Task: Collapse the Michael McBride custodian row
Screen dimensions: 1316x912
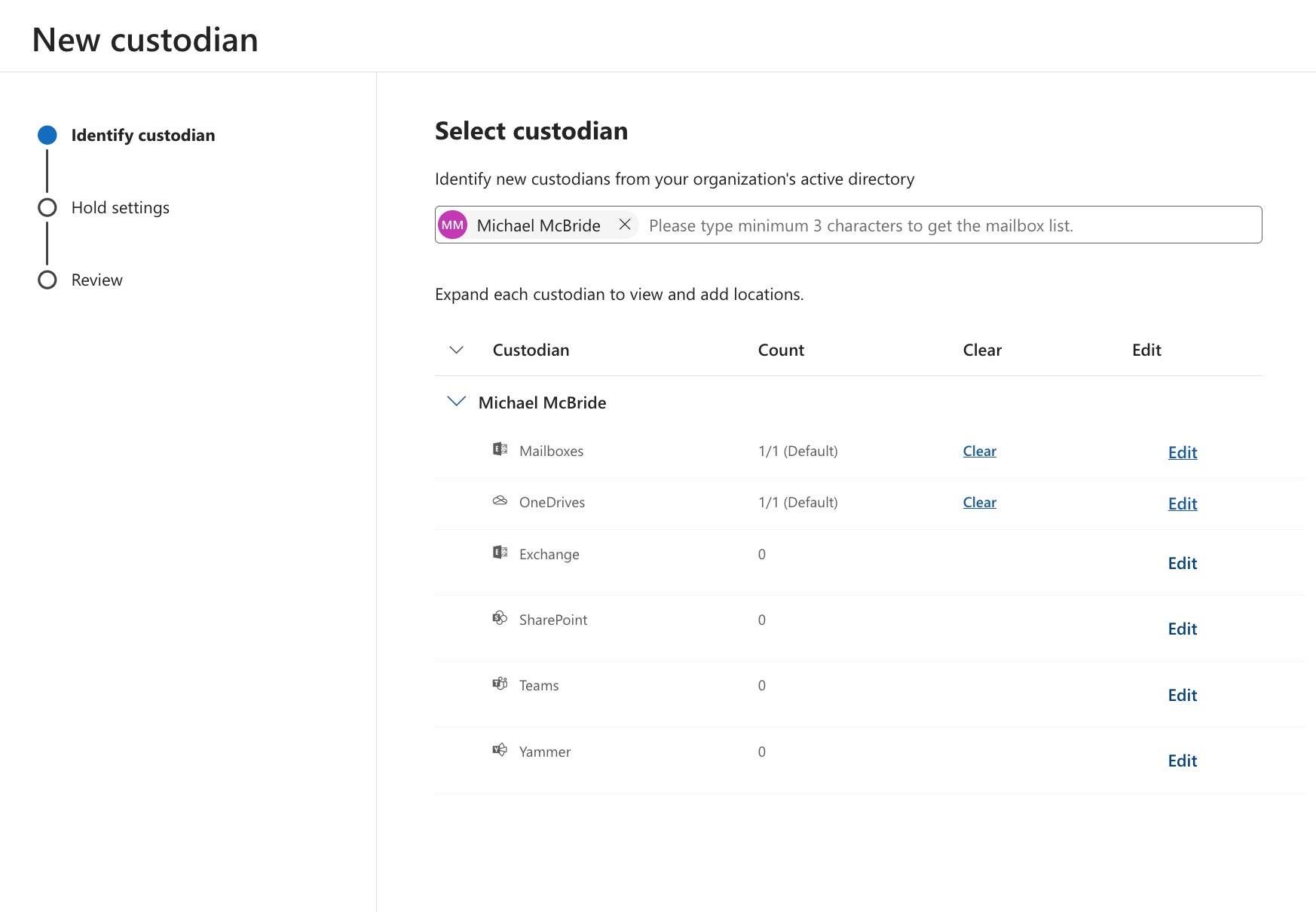Action: [x=456, y=402]
